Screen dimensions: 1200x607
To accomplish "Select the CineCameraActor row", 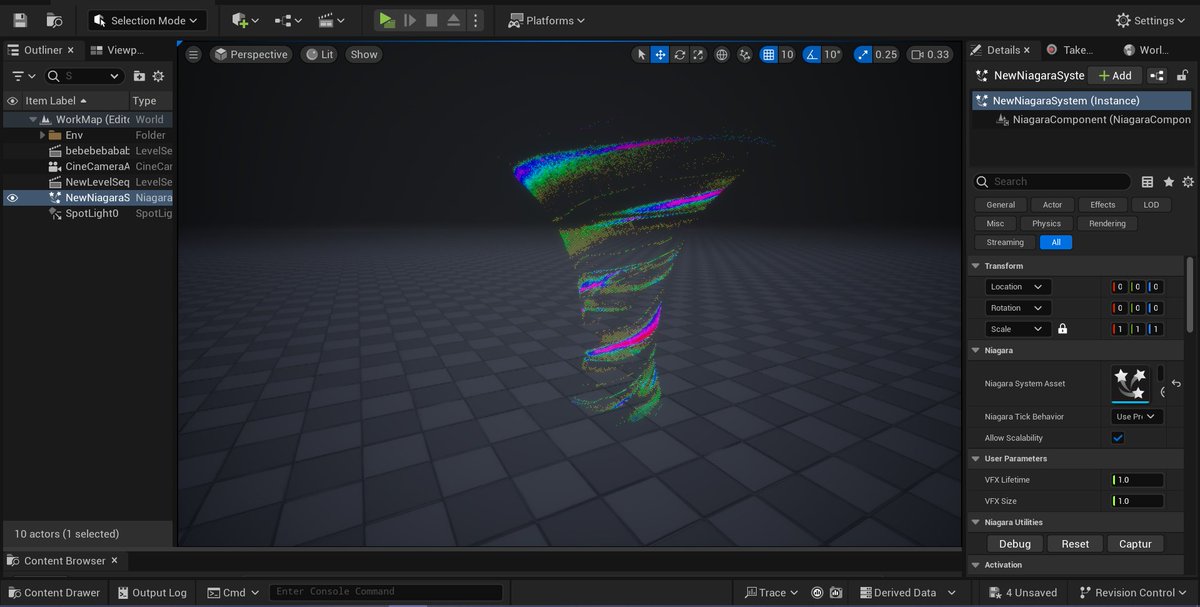I will coord(87,166).
